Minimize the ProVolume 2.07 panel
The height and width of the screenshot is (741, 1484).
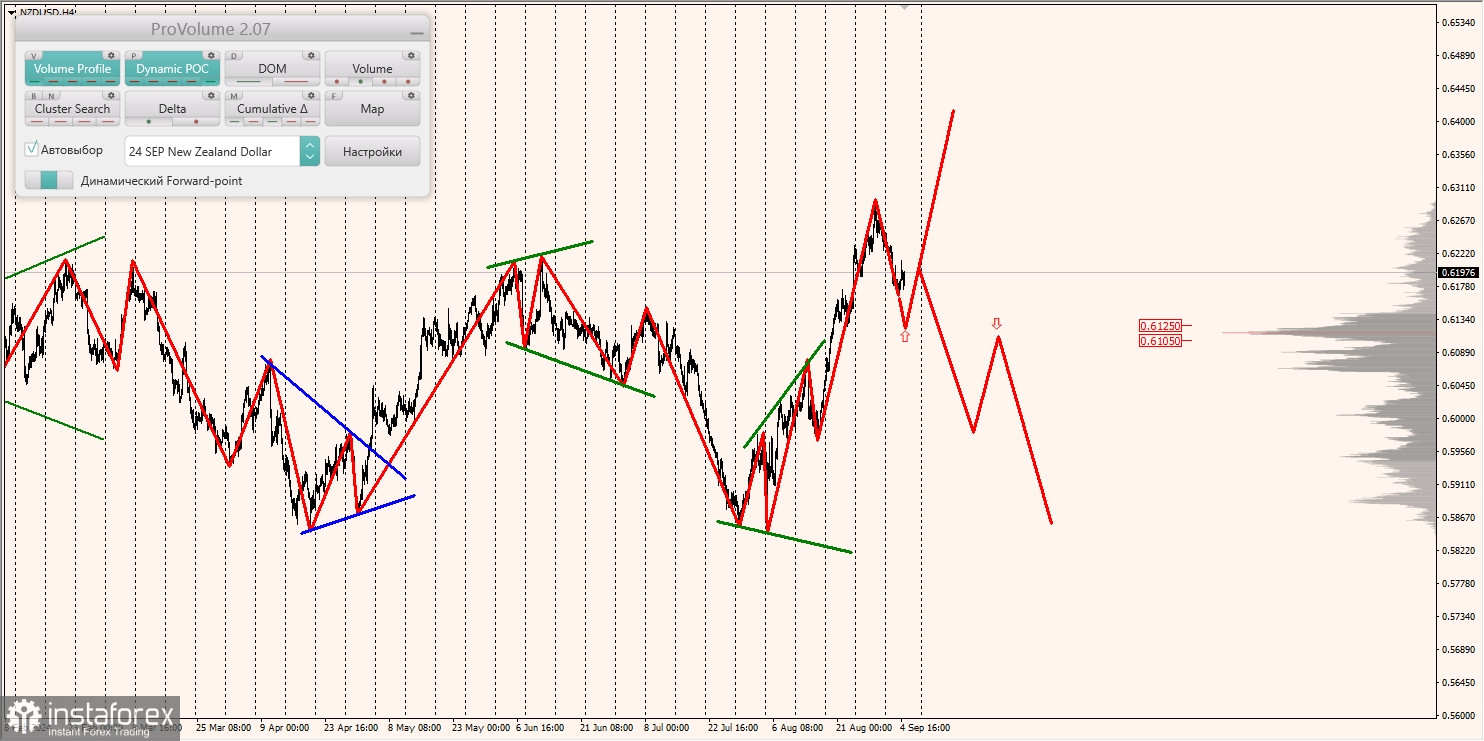coord(417,33)
